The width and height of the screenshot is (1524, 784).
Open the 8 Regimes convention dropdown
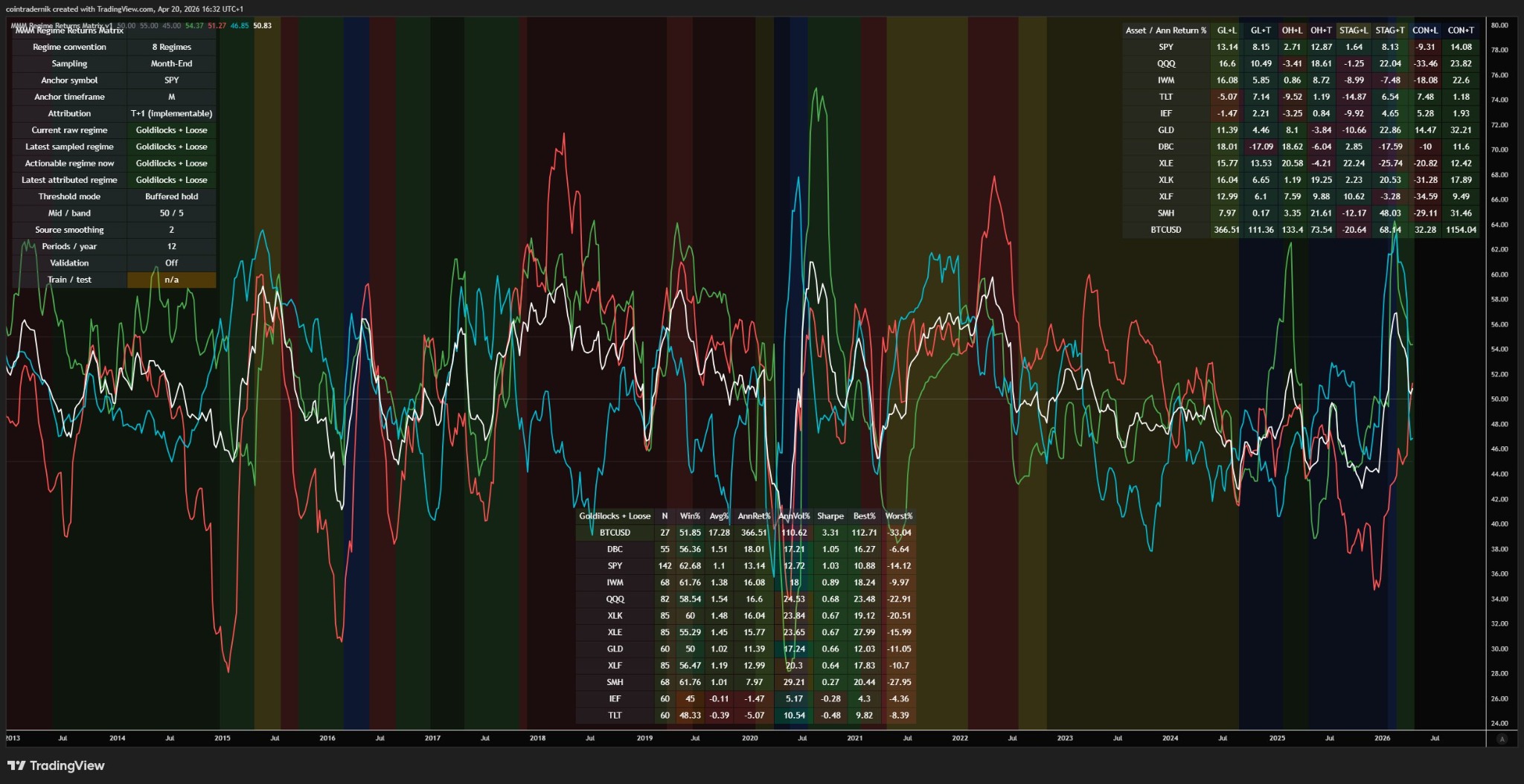171,46
